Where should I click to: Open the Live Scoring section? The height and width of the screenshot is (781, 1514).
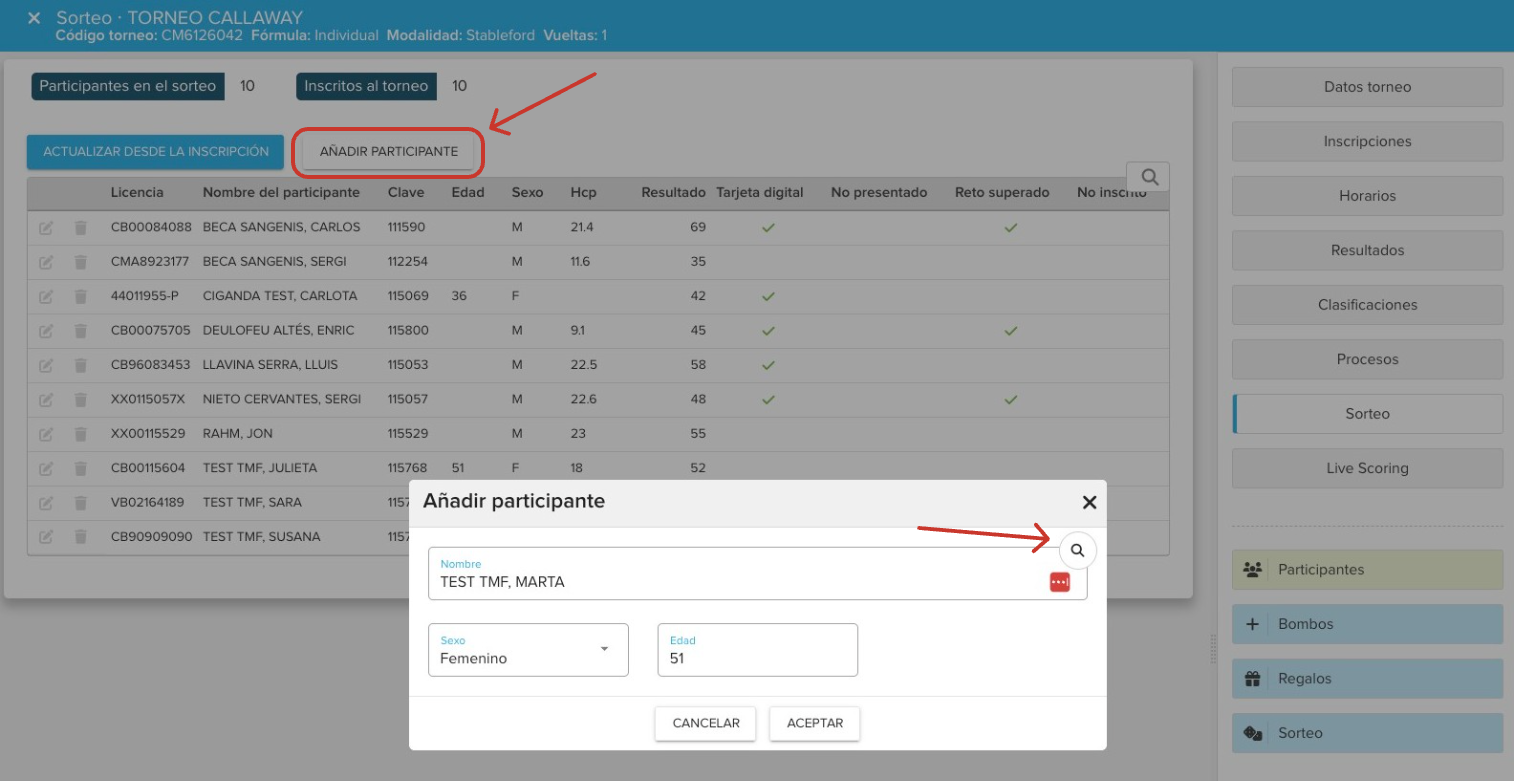(1367, 468)
